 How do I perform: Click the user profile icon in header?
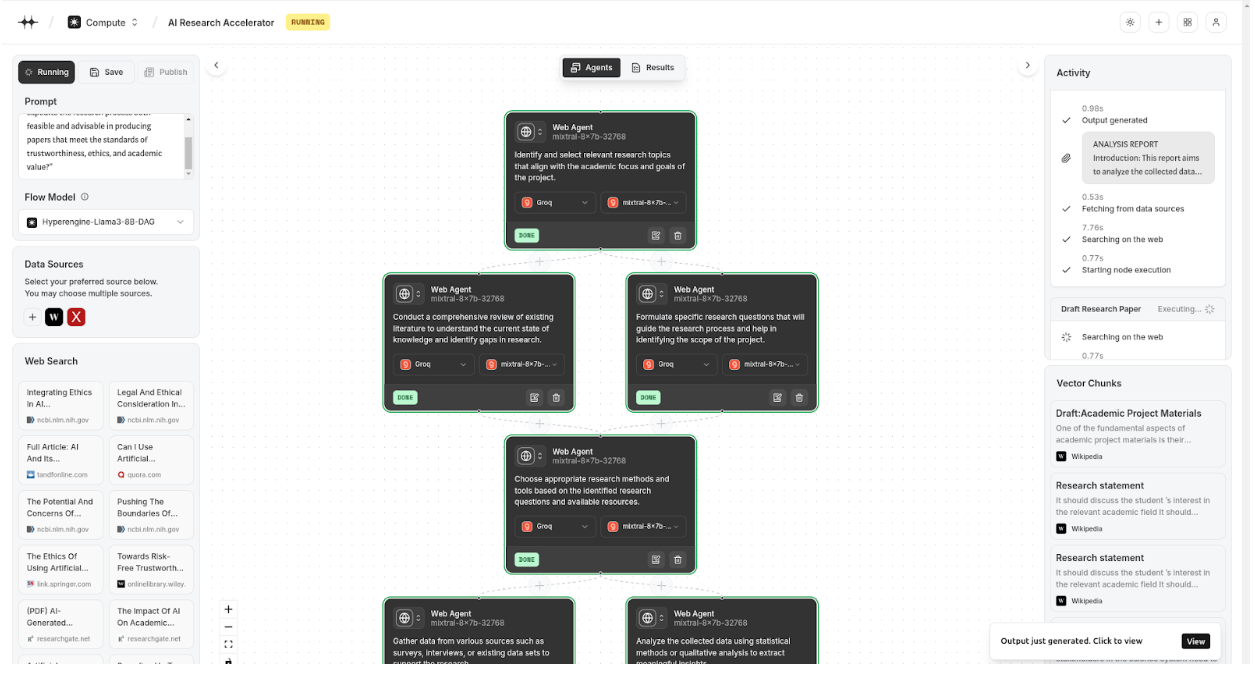click(x=1216, y=22)
